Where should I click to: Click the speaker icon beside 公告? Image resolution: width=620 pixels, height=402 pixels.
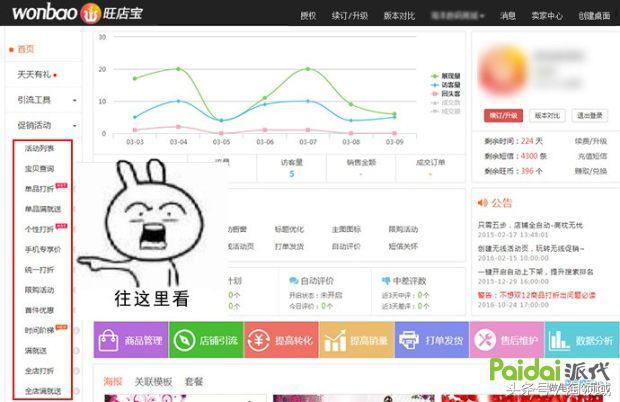pyautogui.click(x=482, y=203)
